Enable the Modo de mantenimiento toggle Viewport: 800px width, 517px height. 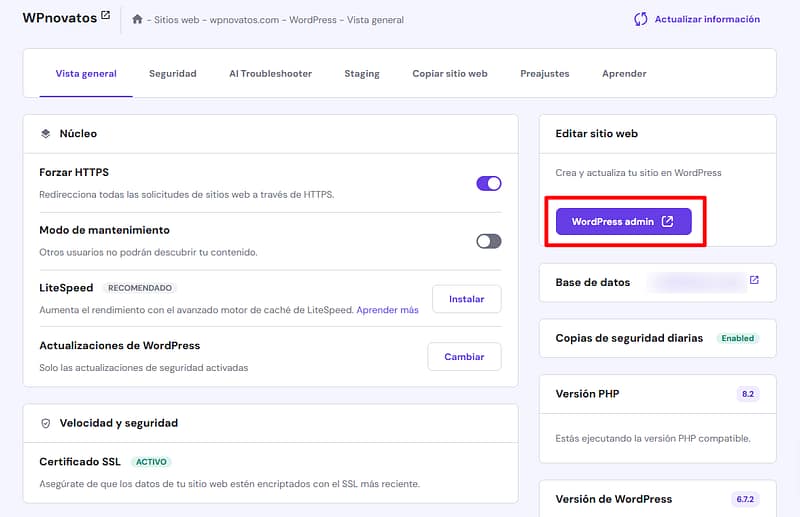tap(488, 241)
